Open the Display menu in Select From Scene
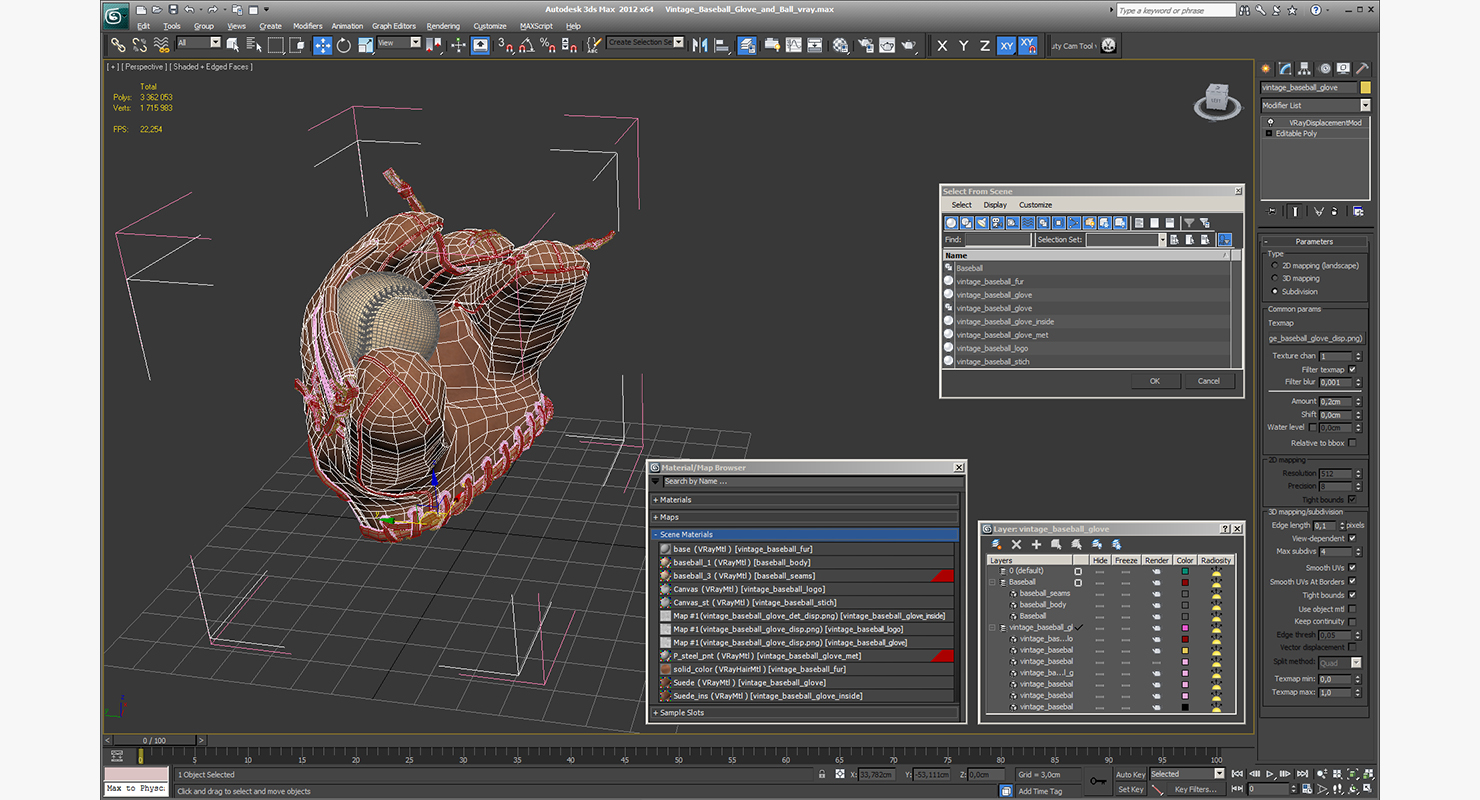This screenshot has width=1480, height=800. click(x=995, y=205)
